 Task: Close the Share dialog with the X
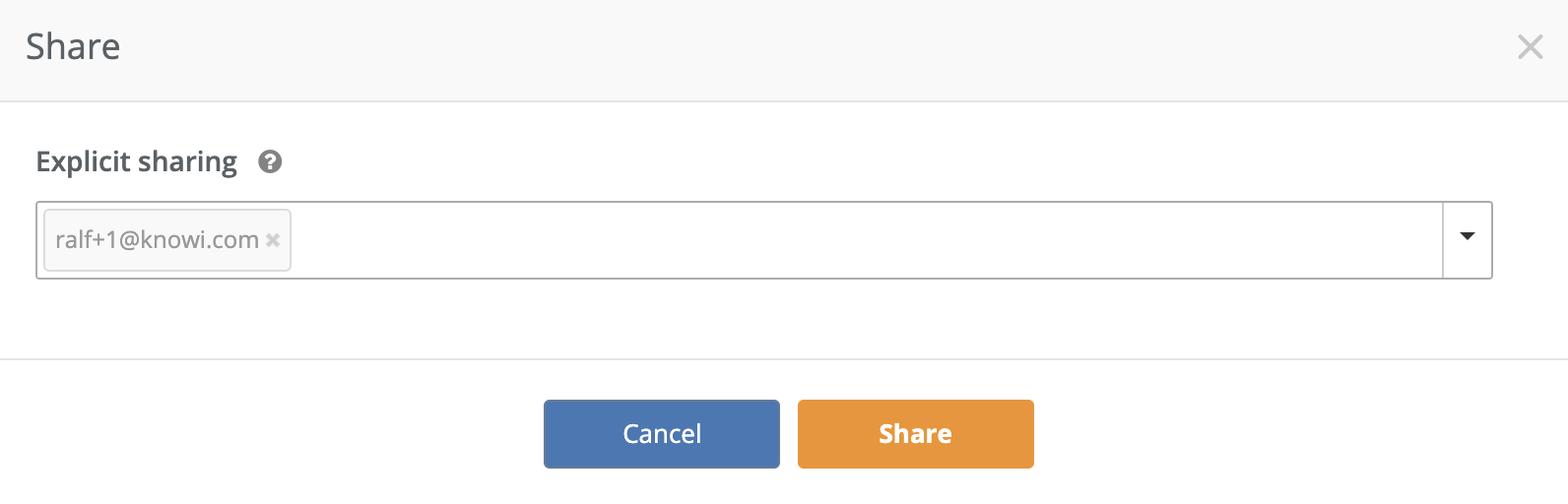click(x=1530, y=46)
